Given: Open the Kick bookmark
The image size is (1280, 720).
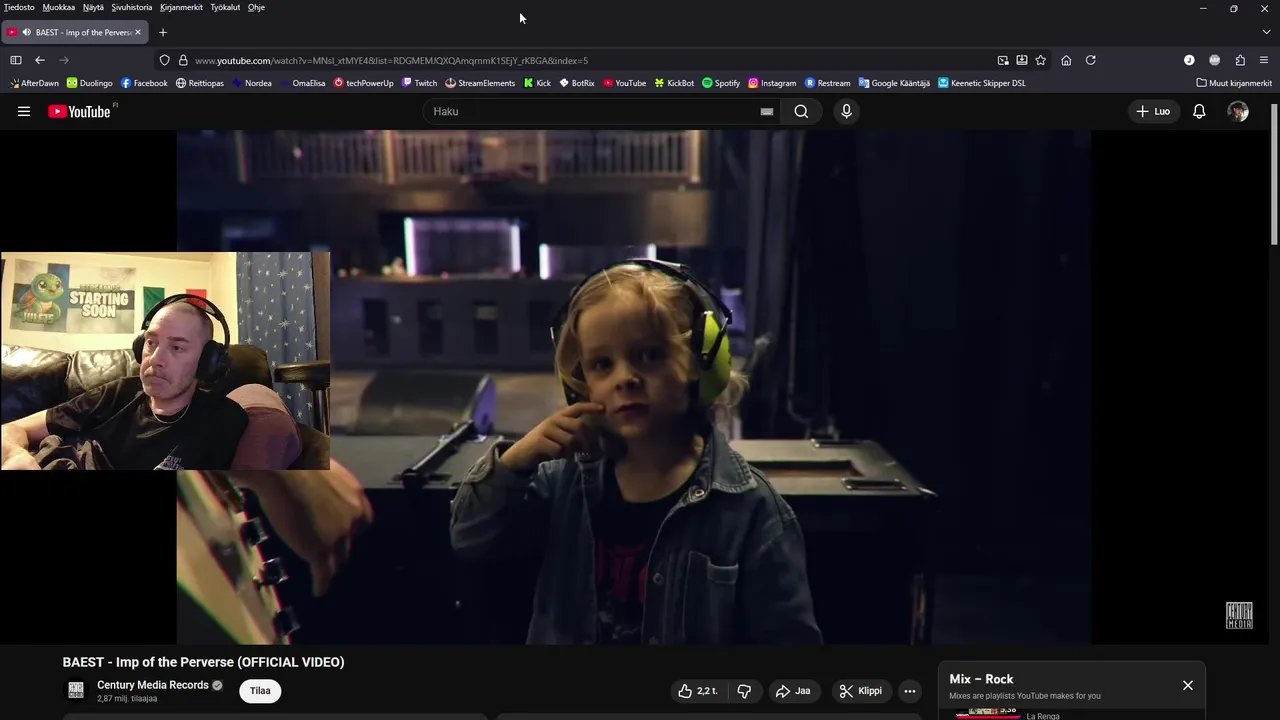Looking at the screenshot, I should pyautogui.click(x=537, y=83).
